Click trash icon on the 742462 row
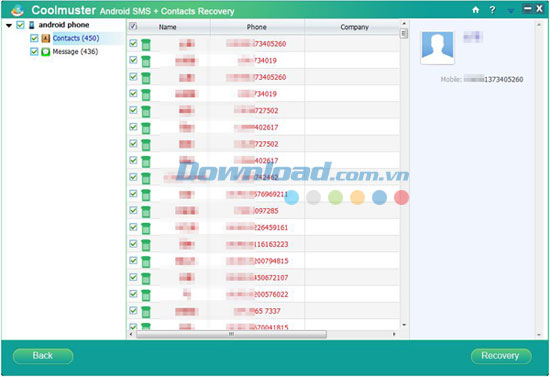 click(146, 178)
